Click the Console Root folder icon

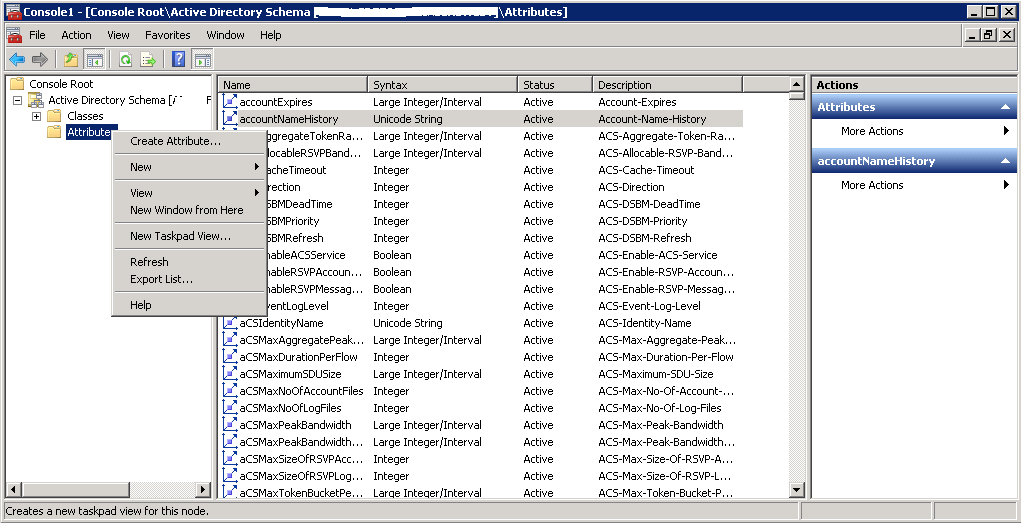[x=17, y=83]
